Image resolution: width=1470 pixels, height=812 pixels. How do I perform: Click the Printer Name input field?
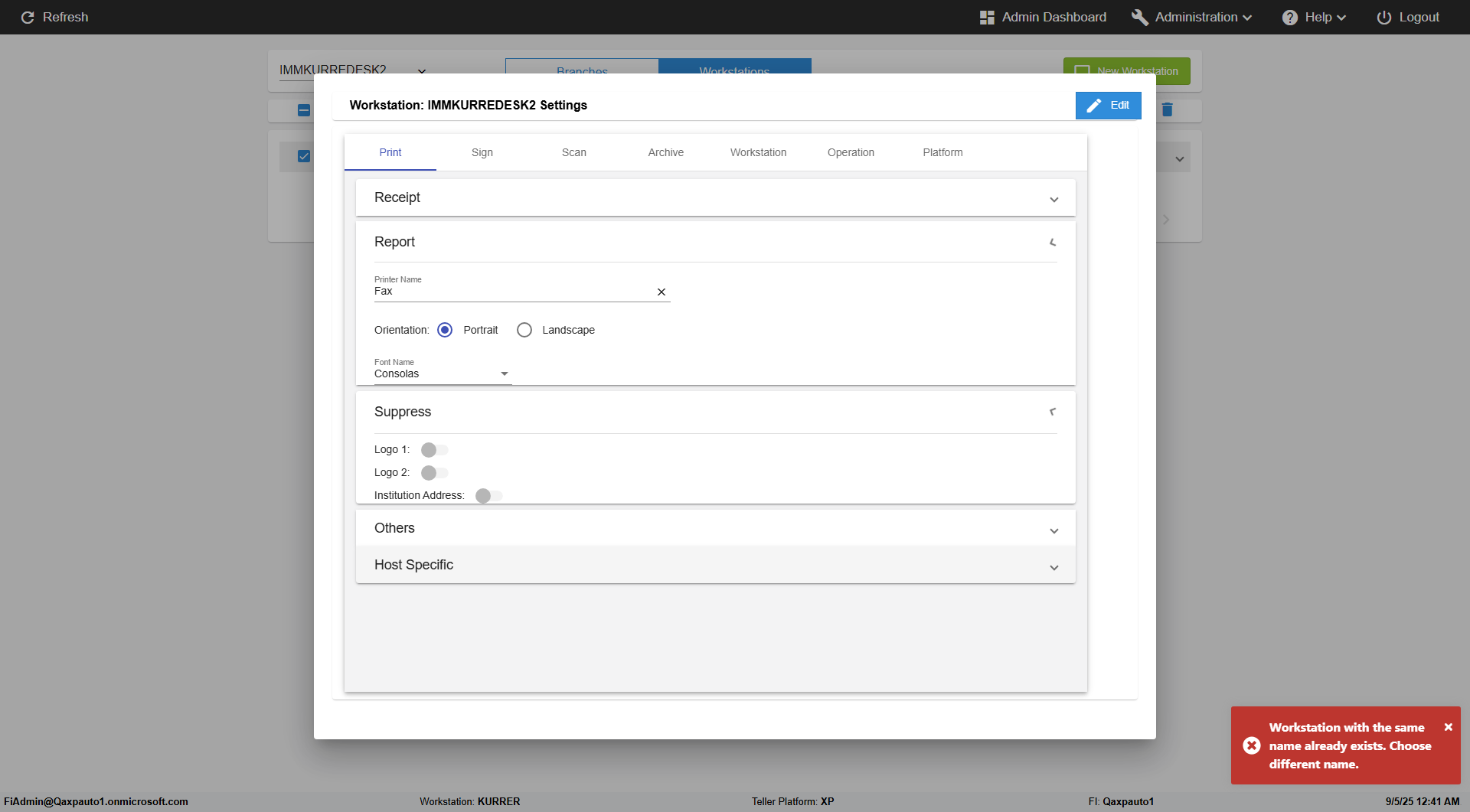coord(511,292)
